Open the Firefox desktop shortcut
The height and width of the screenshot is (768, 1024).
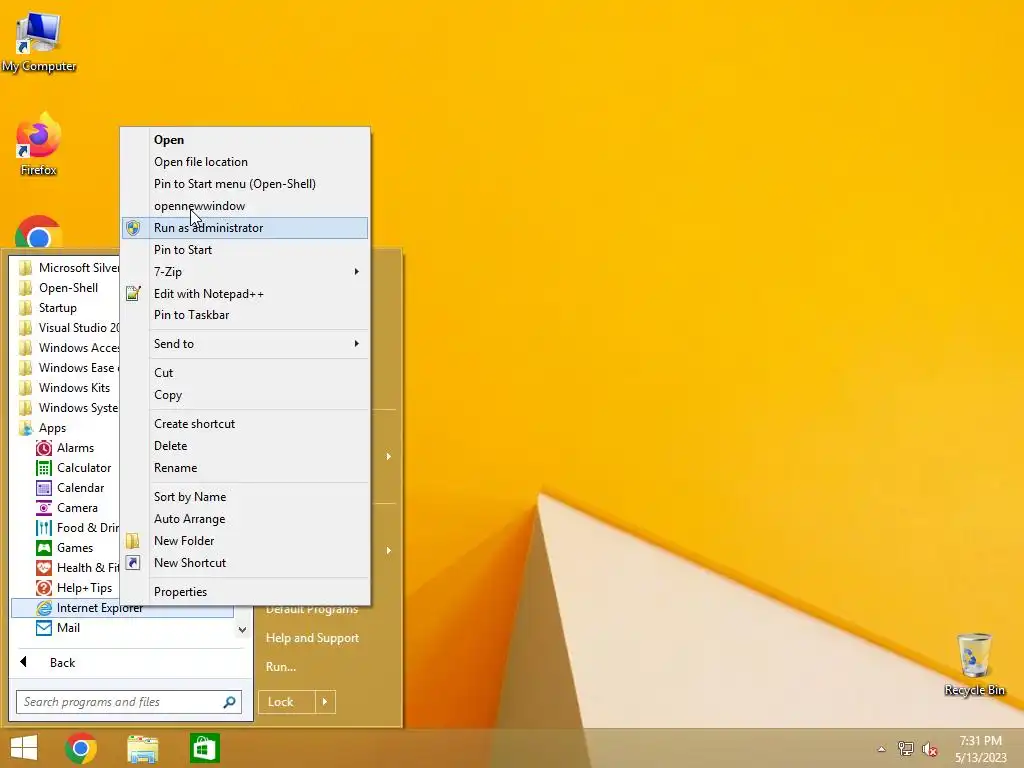tap(39, 144)
